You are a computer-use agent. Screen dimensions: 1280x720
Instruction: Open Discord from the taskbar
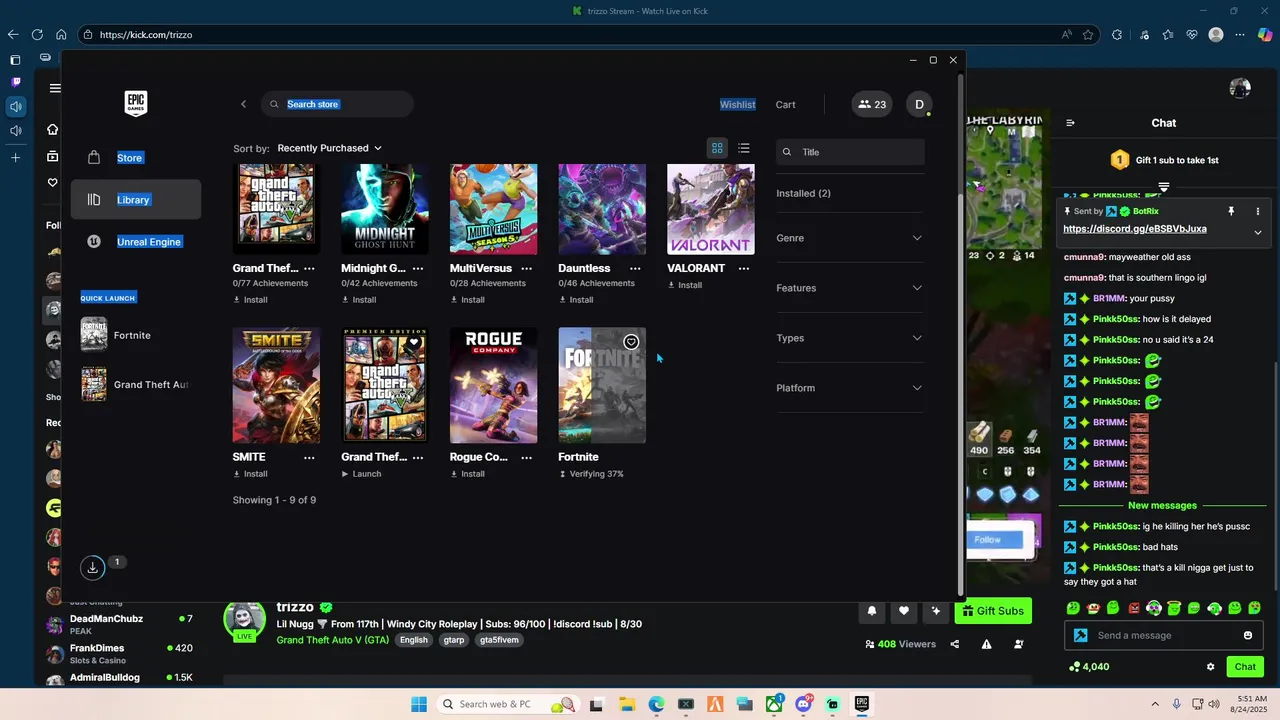[803, 704]
